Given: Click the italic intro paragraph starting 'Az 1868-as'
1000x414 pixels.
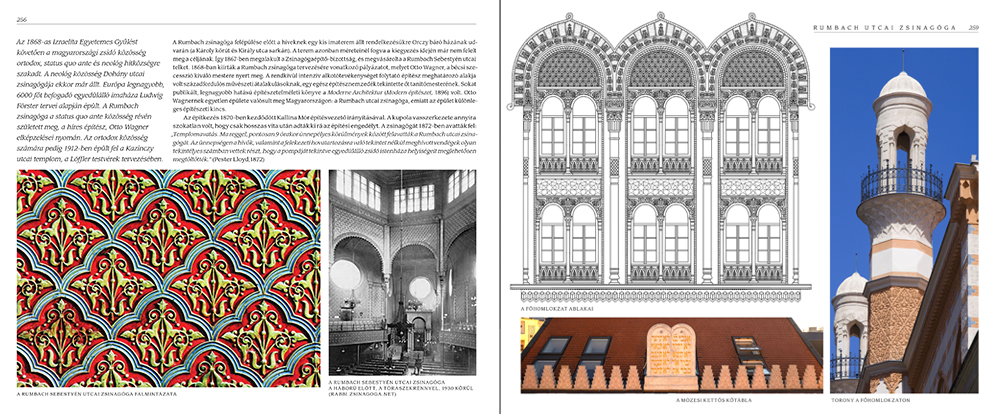Looking at the screenshot, I should (x=89, y=100).
